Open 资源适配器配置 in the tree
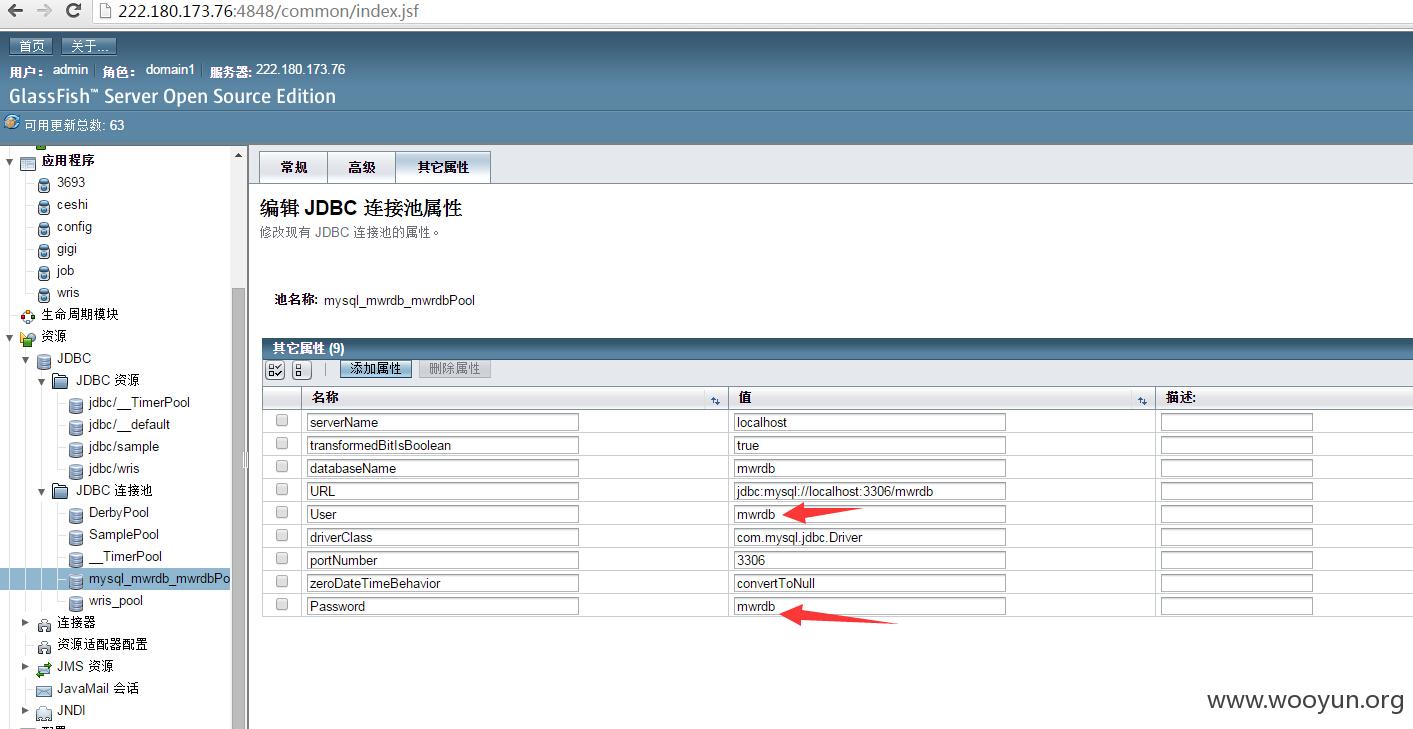The height and width of the screenshot is (729, 1413). point(102,644)
